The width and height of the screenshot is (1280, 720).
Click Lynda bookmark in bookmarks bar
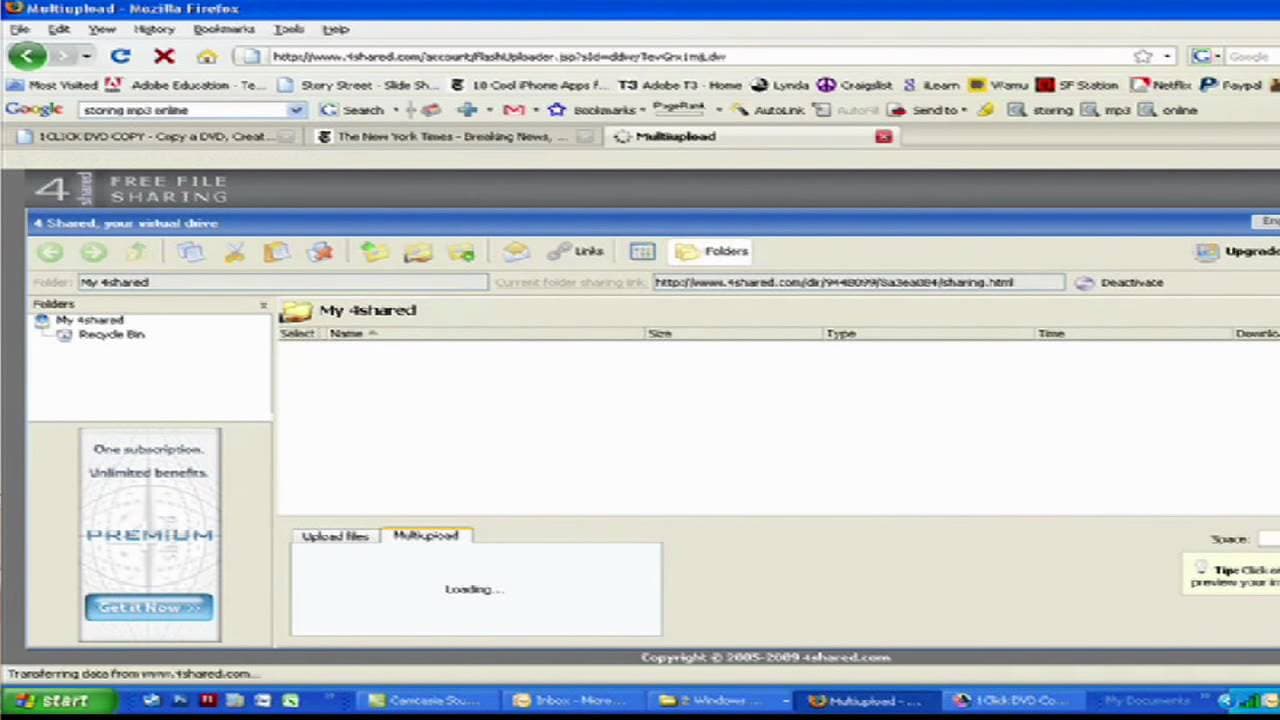pos(780,86)
